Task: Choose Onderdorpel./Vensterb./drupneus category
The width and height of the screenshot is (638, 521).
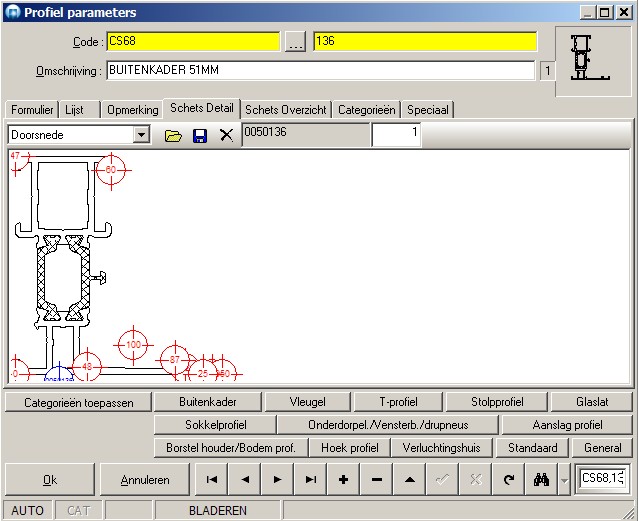Action: 388,425
